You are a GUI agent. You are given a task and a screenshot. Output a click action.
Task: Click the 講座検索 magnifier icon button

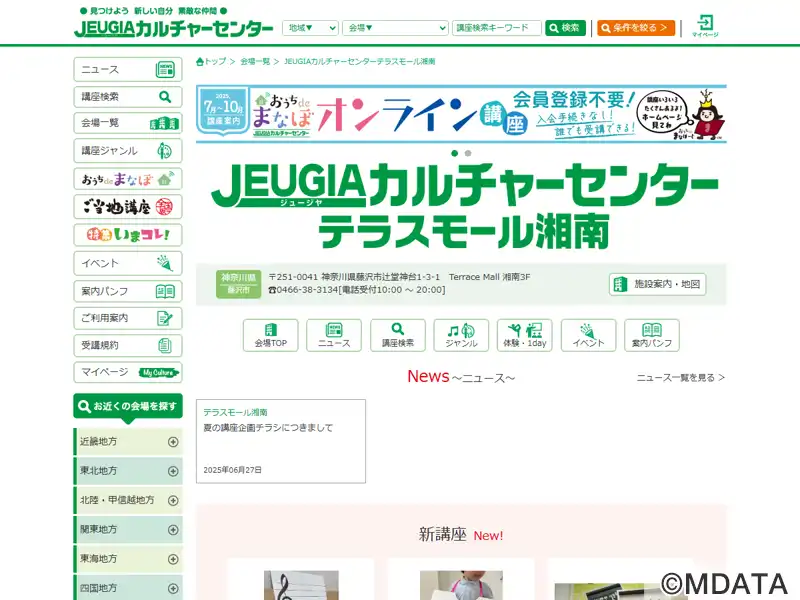click(397, 335)
